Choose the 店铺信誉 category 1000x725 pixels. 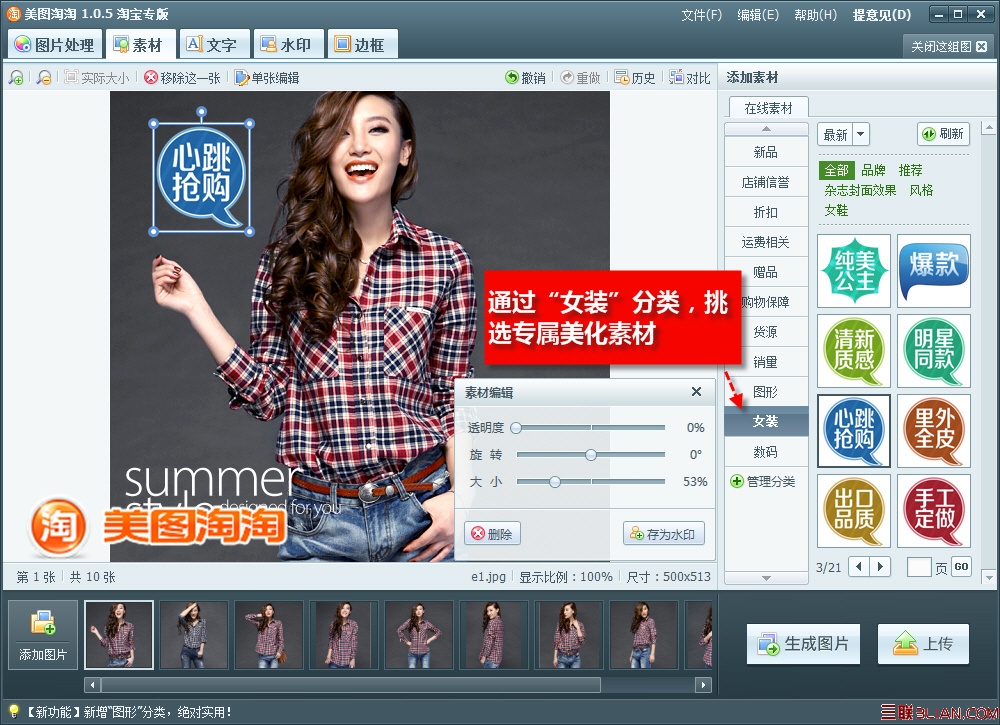pos(766,182)
